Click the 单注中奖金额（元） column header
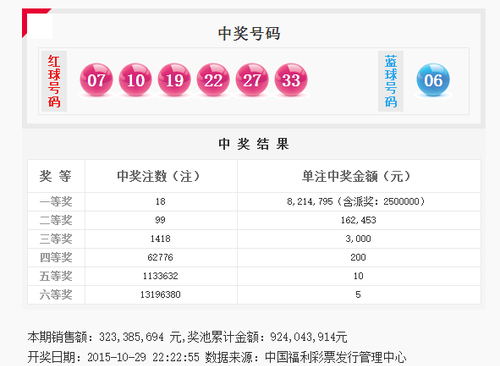 tap(356, 176)
